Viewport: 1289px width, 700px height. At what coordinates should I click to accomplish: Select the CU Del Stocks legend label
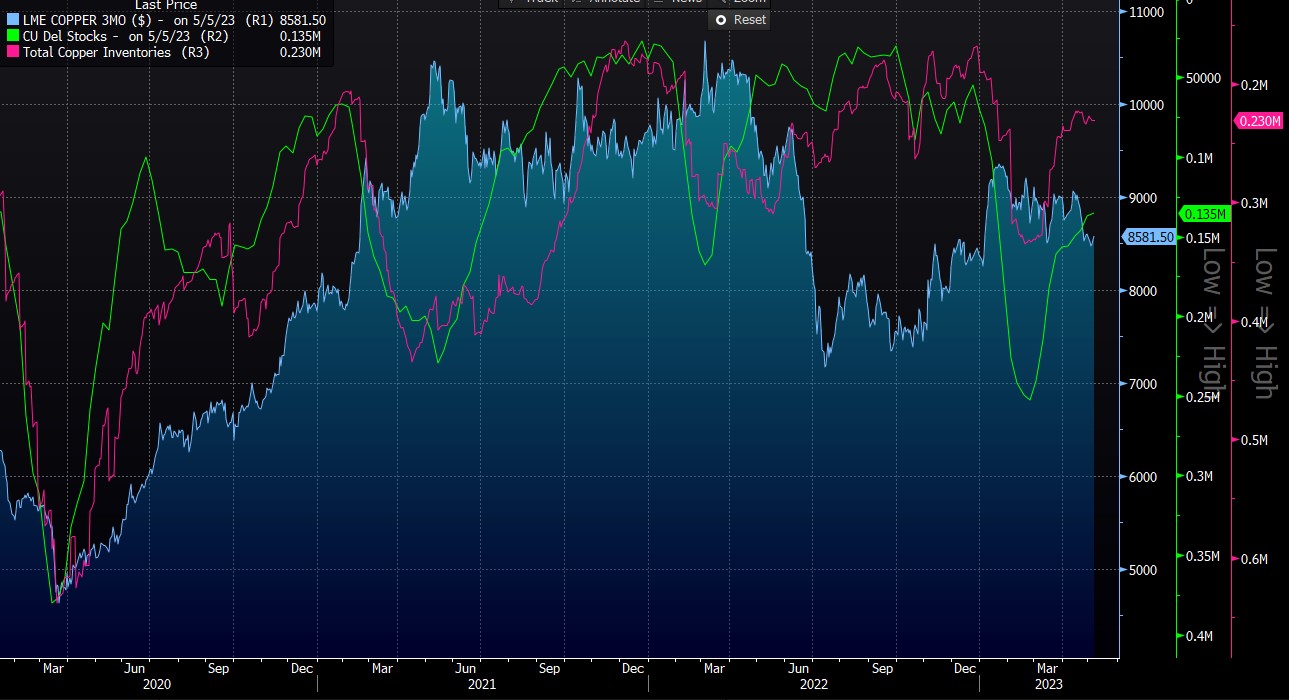click(x=66, y=36)
